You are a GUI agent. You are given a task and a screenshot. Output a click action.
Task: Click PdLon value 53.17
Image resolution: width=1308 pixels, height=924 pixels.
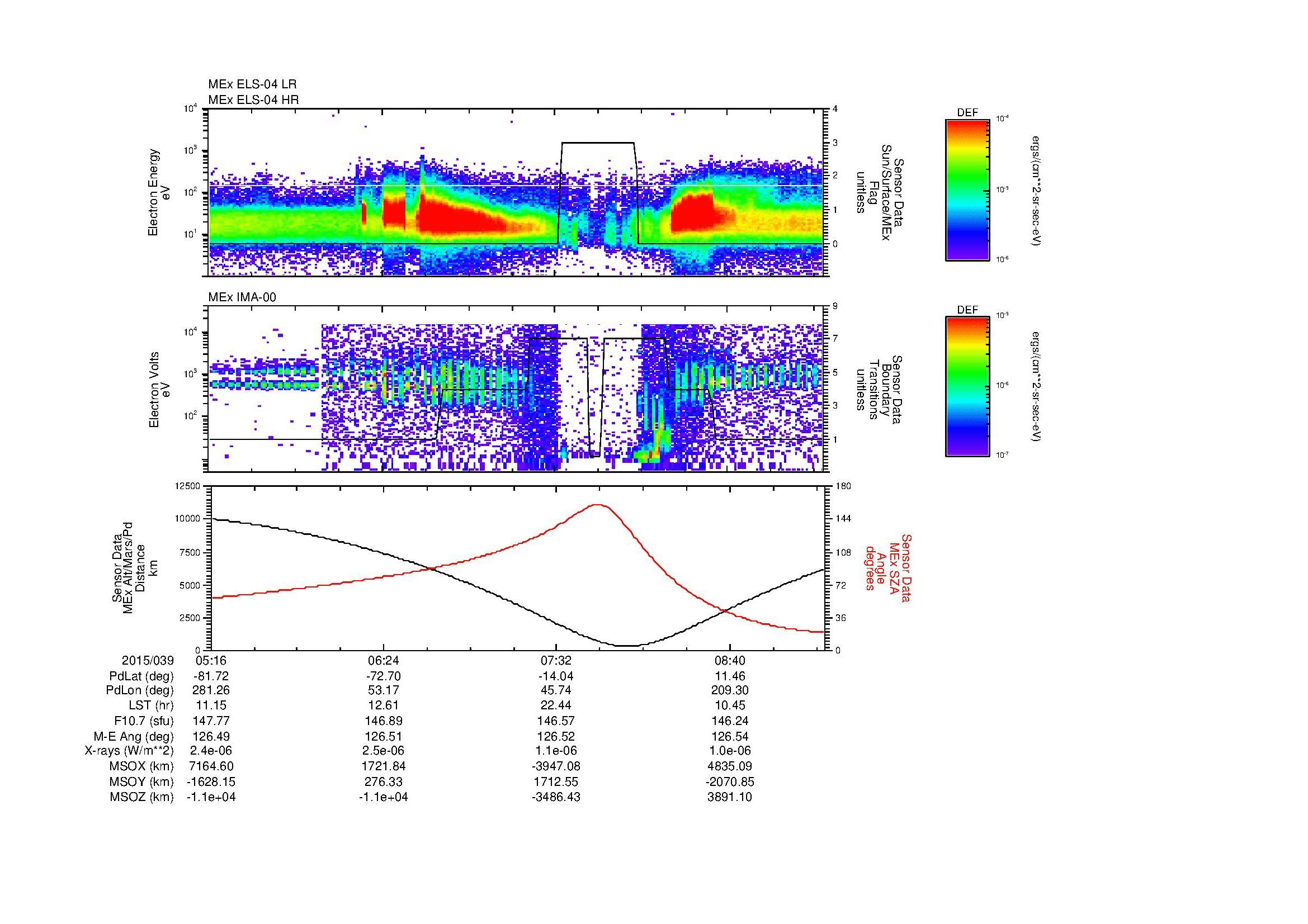click(384, 690)
